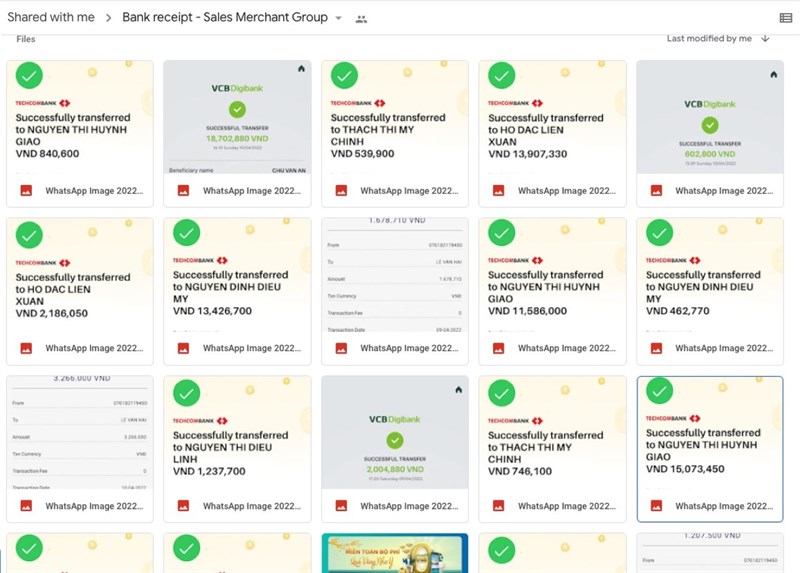The image size is (800, 573).
Task: Click image file icon under VND 2,186,050 receipt
Action: pos(26,348)
